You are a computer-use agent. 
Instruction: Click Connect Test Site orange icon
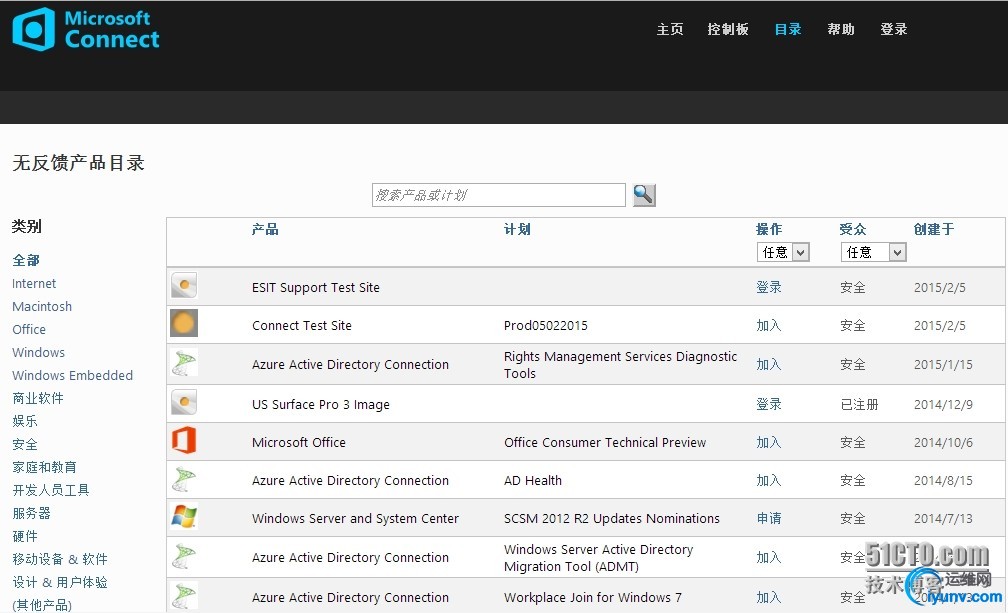point(184,323)
